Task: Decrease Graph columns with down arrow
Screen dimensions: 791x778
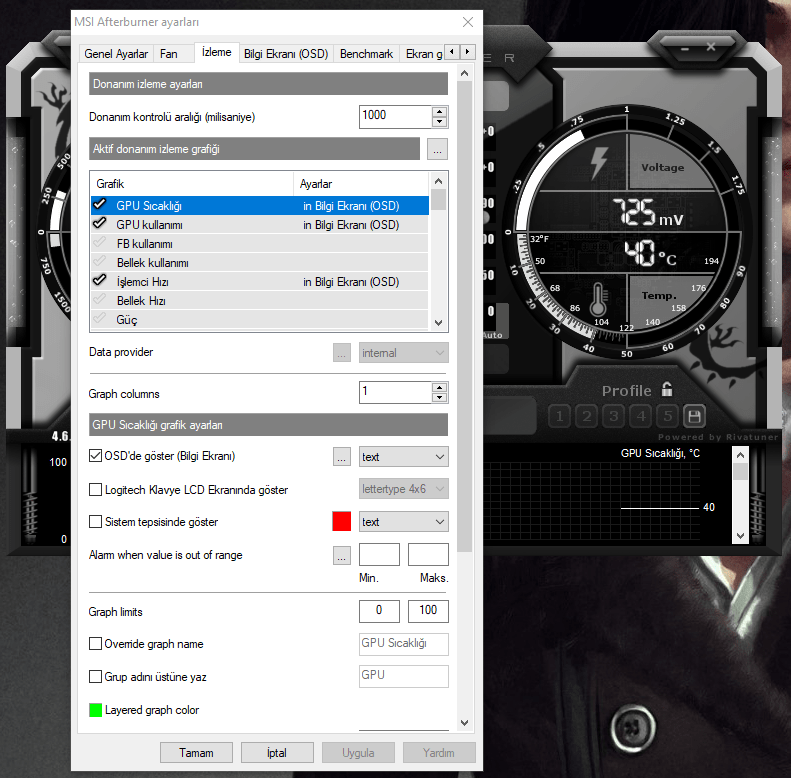Action: 439,398
